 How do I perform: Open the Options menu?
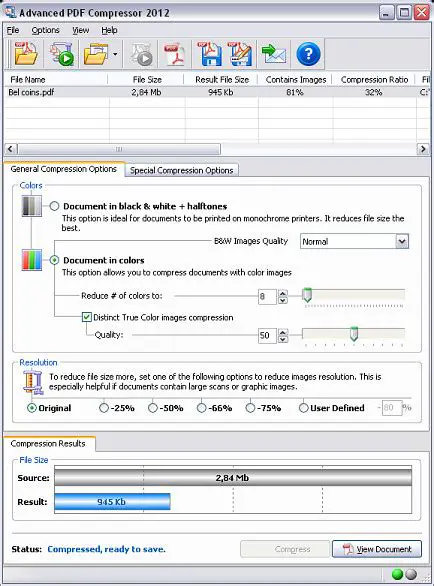[45, 30]
